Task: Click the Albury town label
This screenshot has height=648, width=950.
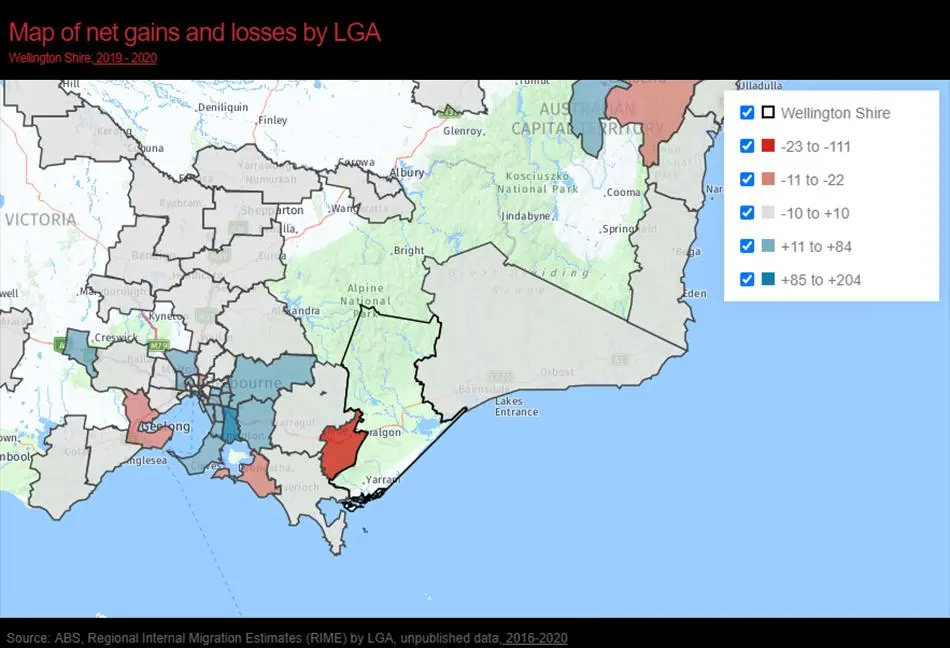Action: [407, 173]
